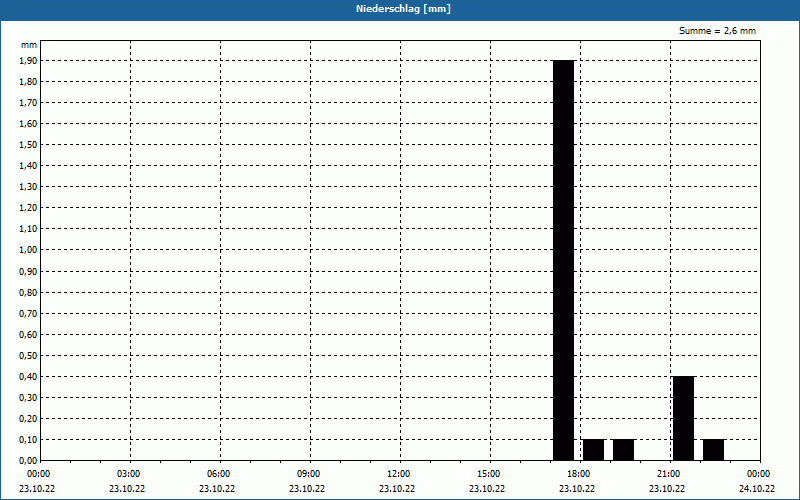The height and width of the screenshot is (500, 800).
Task: Click the 0,40 y-axis label
Action: click(x=28, y=377)
